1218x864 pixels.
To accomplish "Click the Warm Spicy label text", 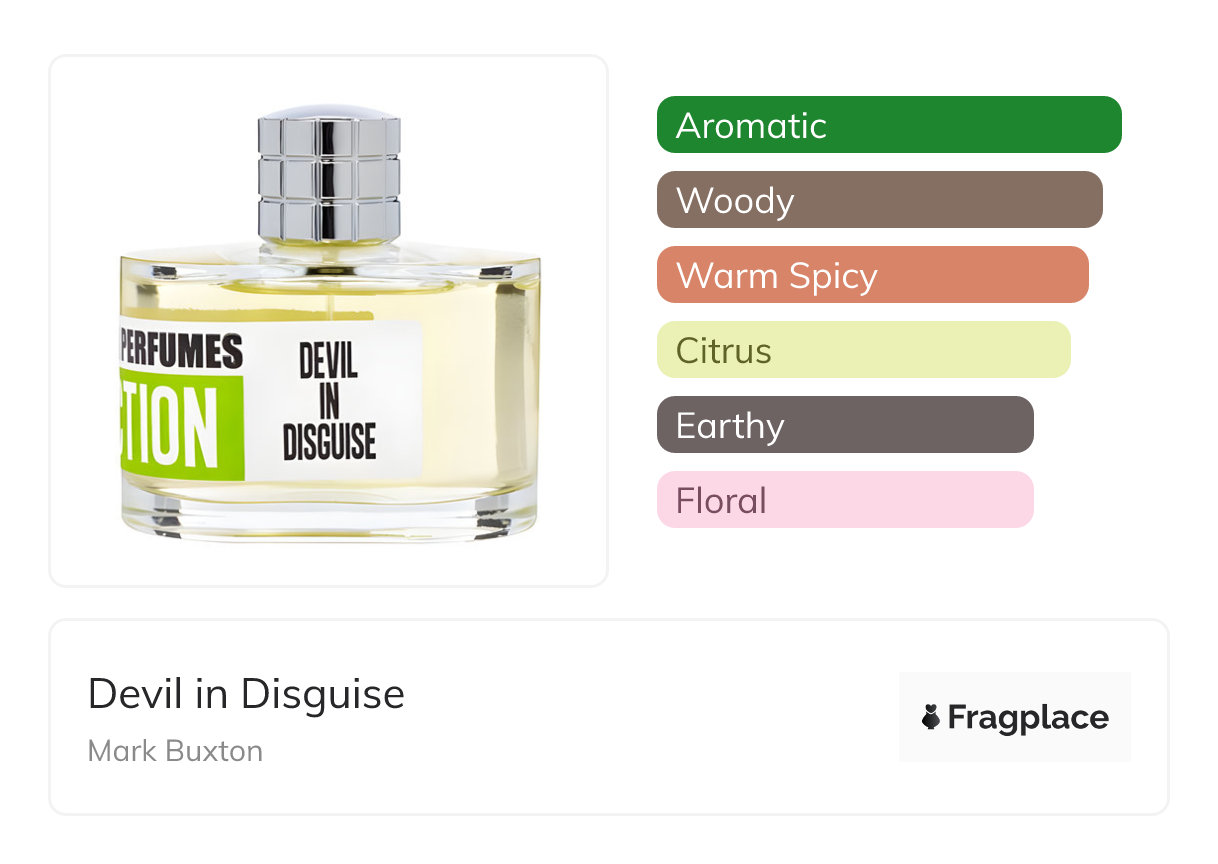I will (776, 276).
